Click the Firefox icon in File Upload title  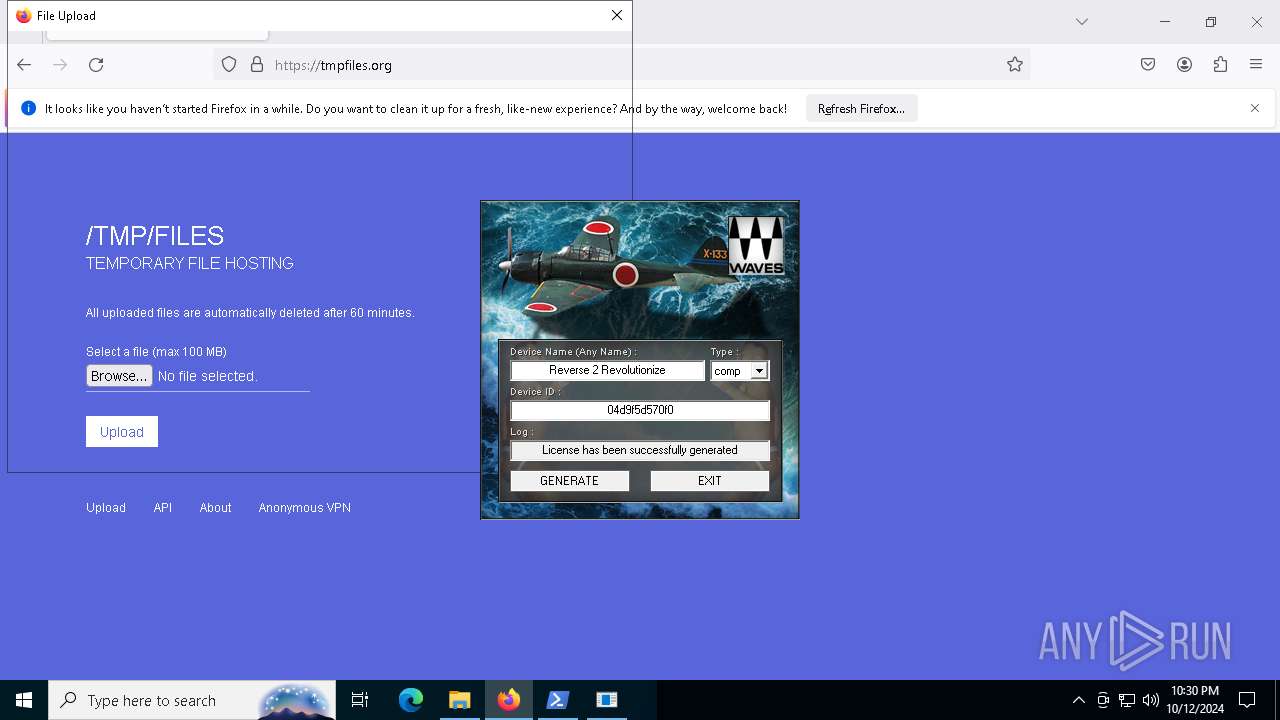(24, 15)
